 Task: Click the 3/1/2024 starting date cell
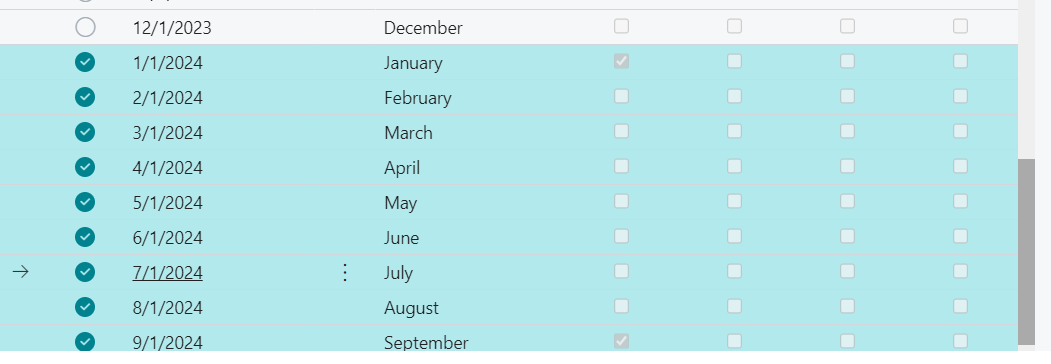tap(168, 133)
